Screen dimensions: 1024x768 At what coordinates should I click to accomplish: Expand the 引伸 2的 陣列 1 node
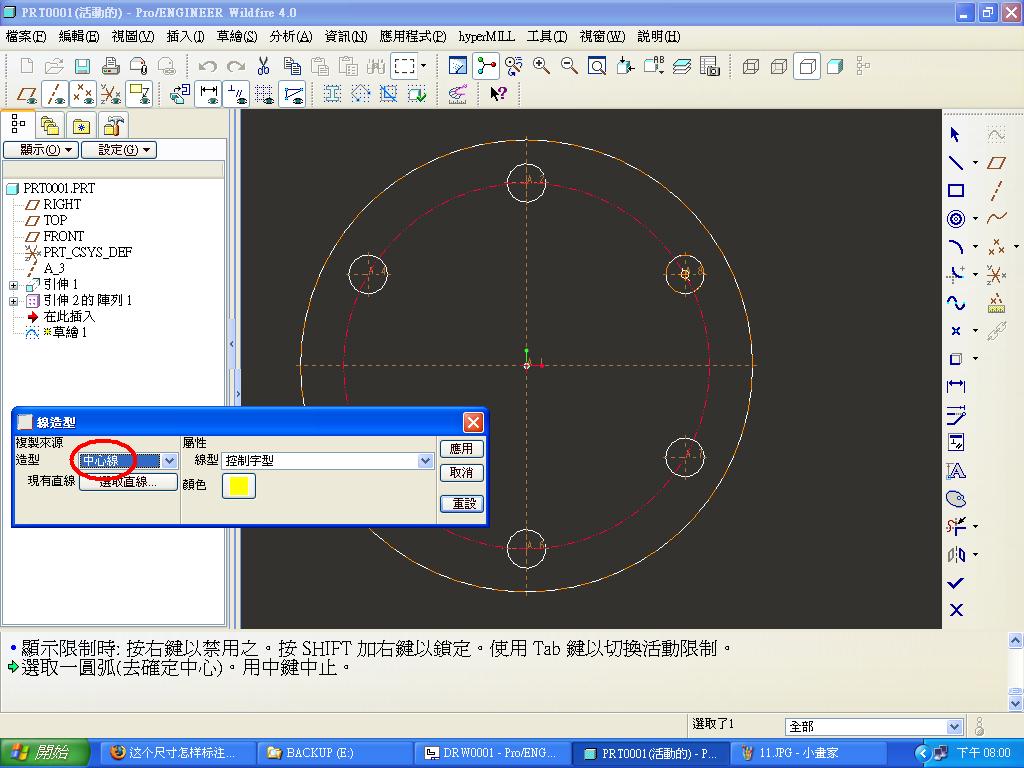coord(13,301)
